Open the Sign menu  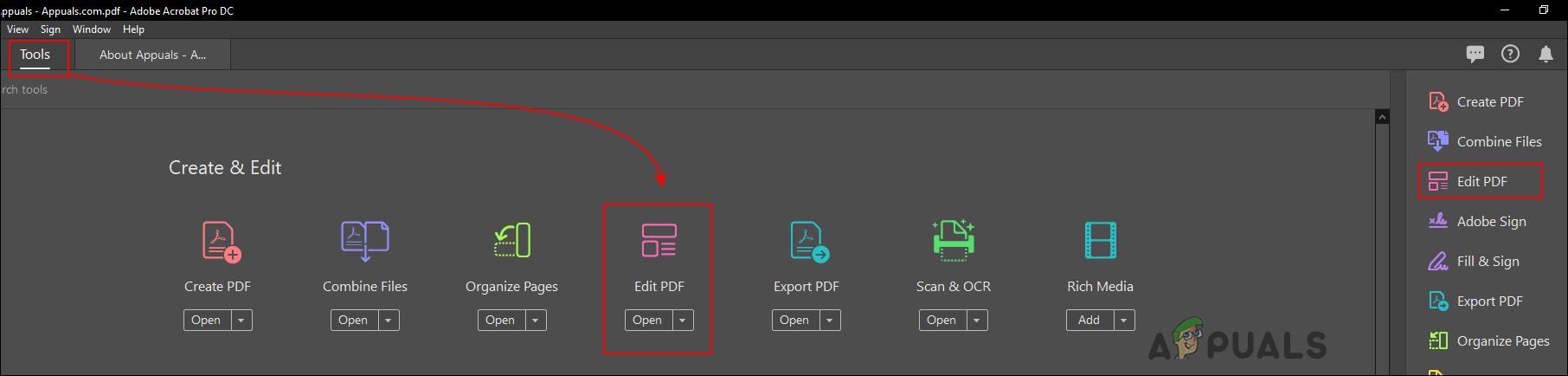coord(50,29)
